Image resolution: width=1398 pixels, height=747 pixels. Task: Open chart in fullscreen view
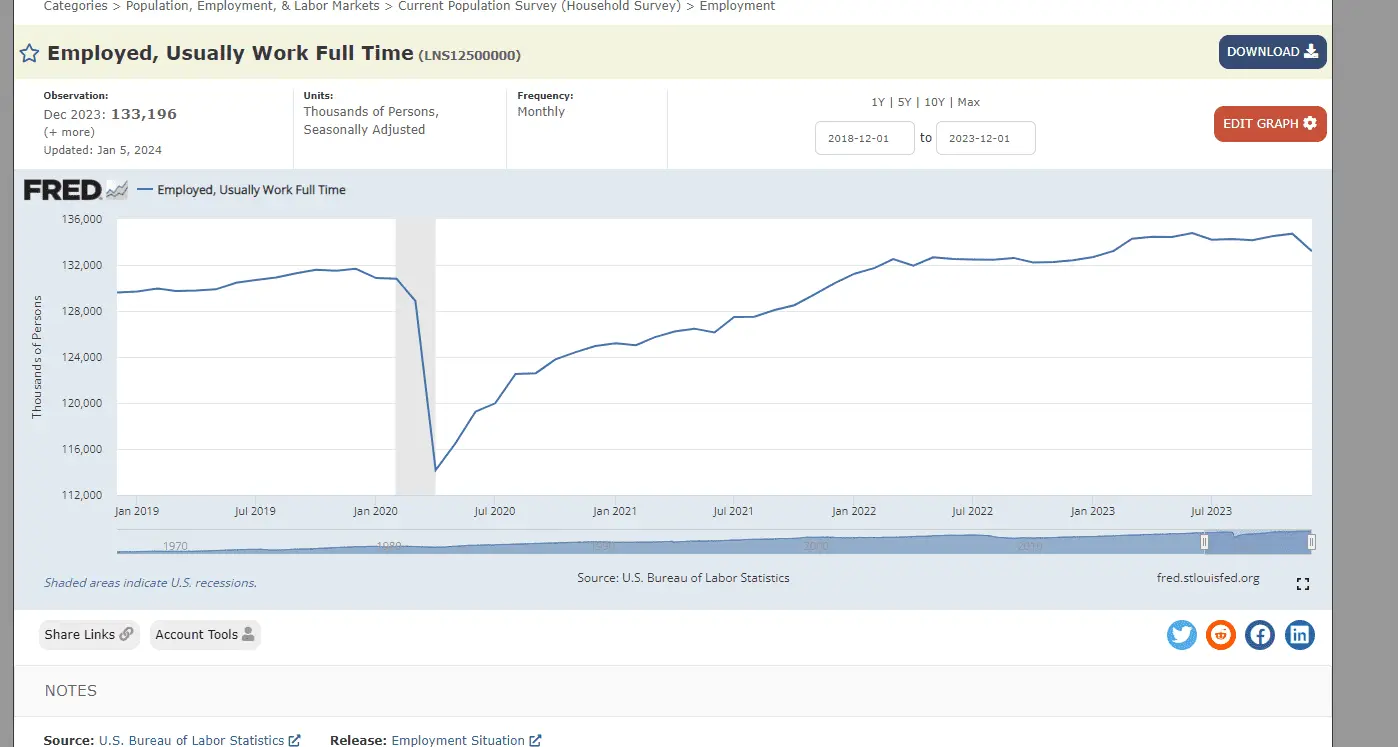pyautogui.click(x=1302, y=584)
